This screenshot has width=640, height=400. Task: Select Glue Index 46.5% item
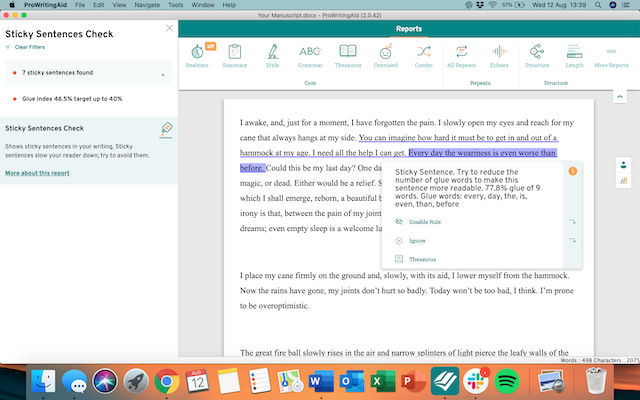coord(72,99)
